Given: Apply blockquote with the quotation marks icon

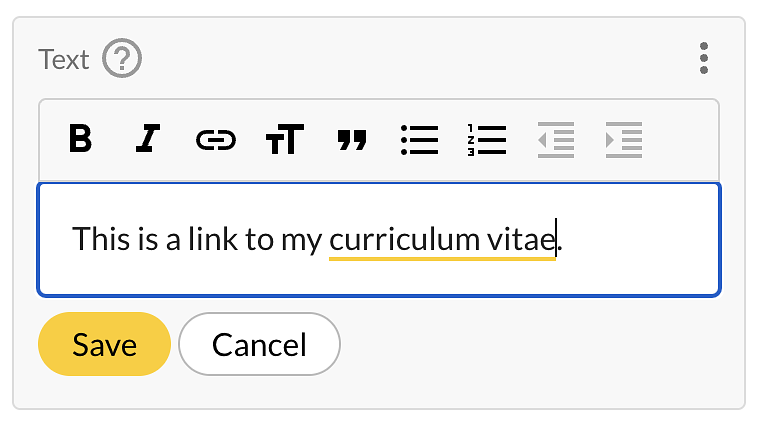Looking at the screenshot, I should pyautogui.click(x=352, y=140).
